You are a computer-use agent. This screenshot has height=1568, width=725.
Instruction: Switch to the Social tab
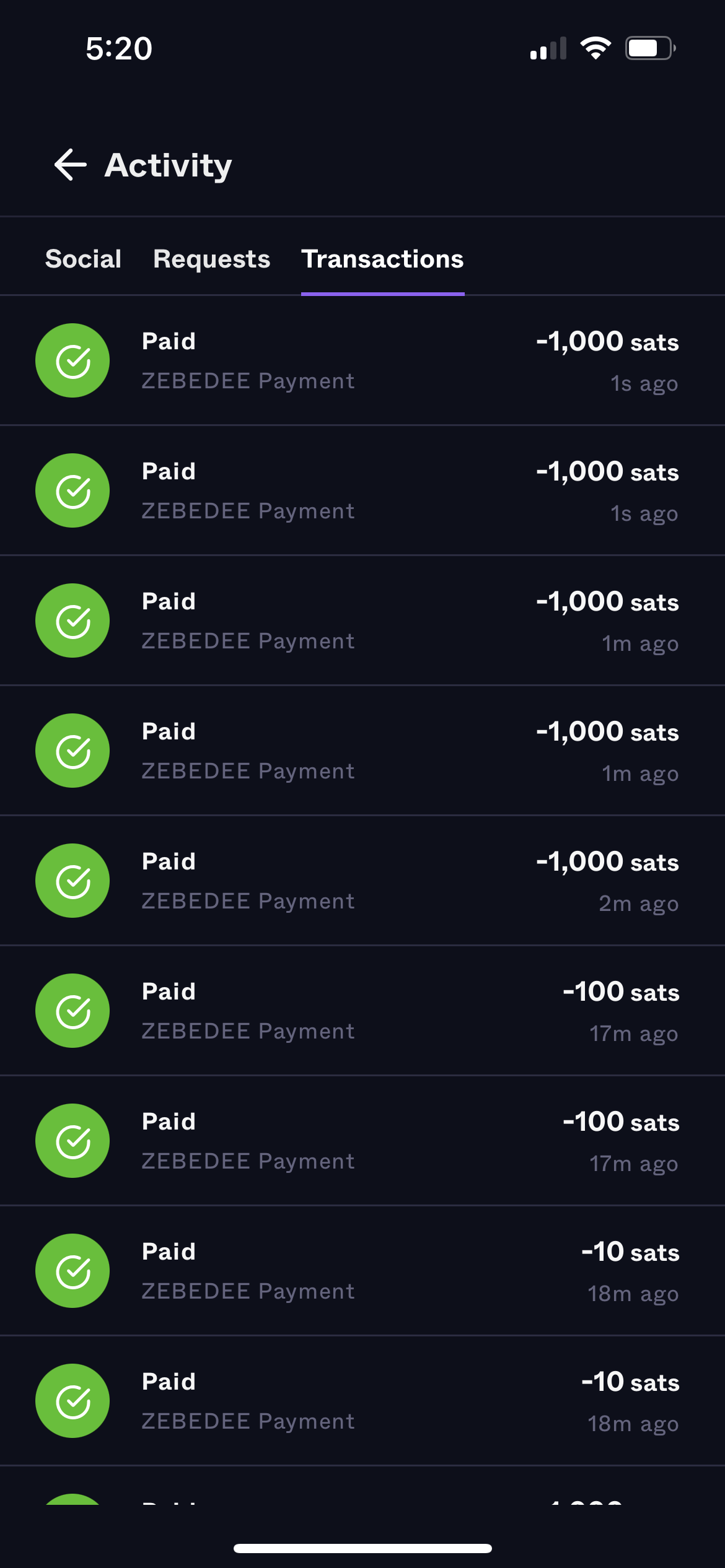83,259
